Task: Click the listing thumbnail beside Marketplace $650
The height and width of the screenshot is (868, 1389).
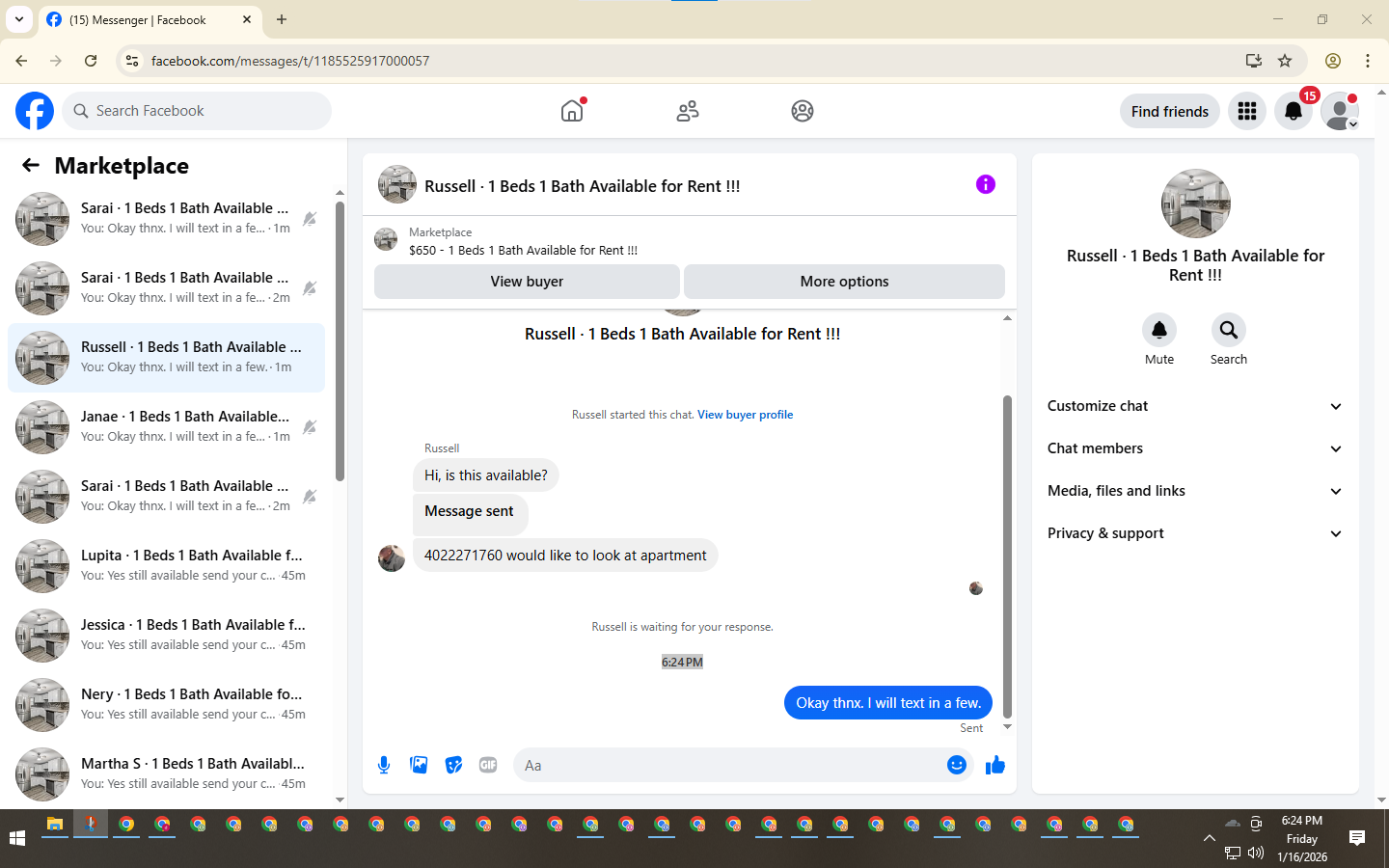Action: pos(386,239)
